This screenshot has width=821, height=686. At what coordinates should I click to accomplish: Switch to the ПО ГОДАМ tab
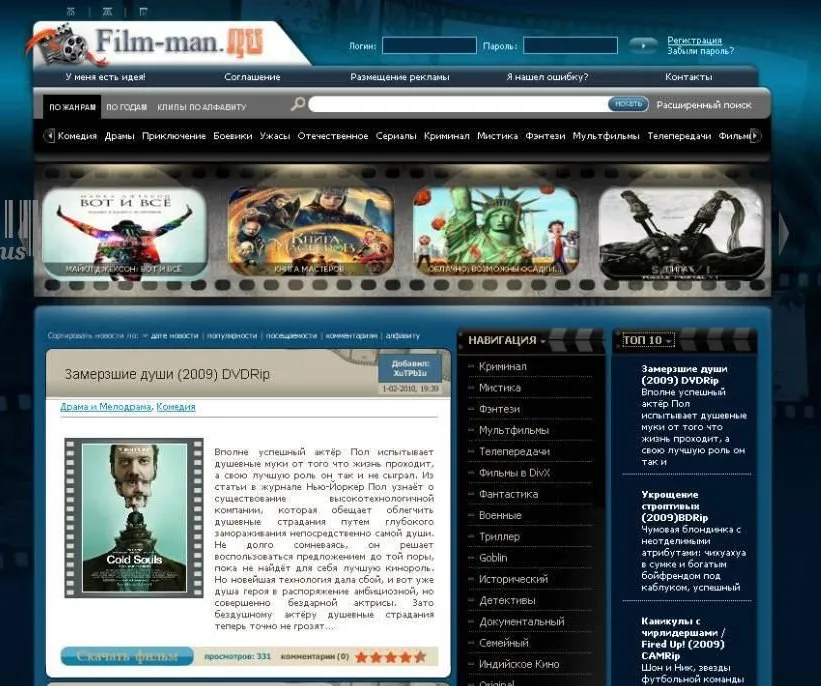tap(127, 107)
